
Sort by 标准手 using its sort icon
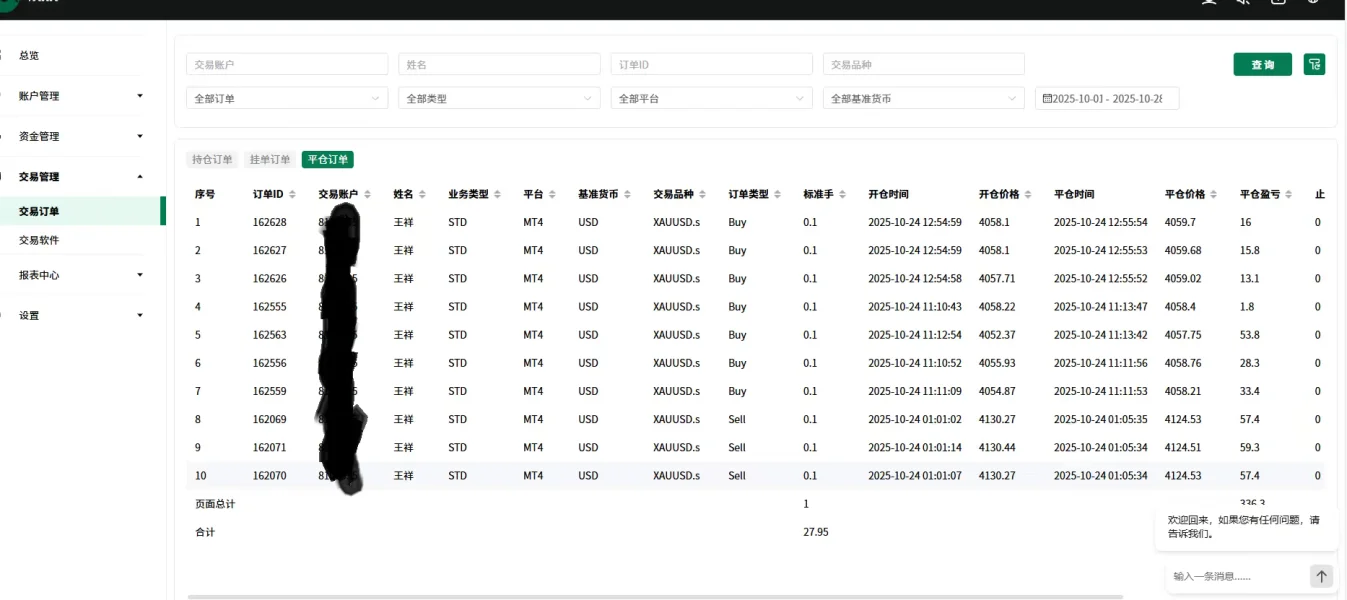click(842, 195)
